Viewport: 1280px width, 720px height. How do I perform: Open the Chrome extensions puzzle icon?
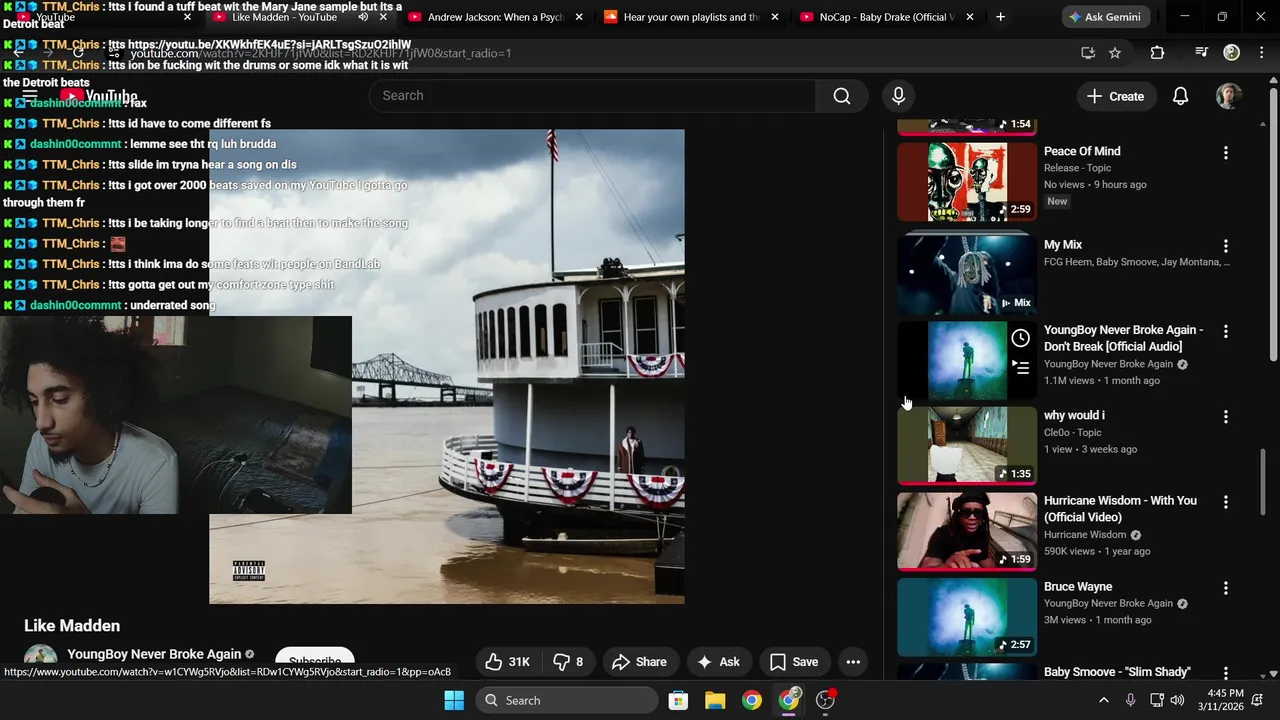(1157, 53)
